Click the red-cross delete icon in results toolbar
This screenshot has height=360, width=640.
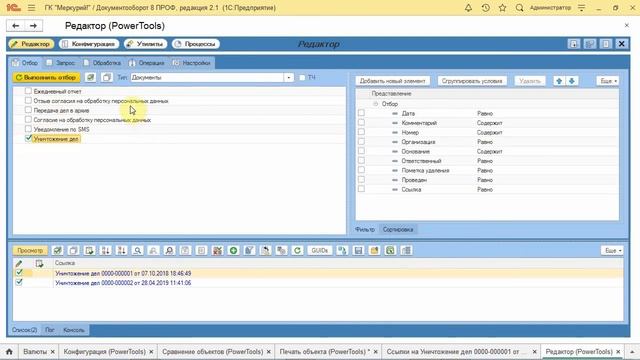pos(217,250)
